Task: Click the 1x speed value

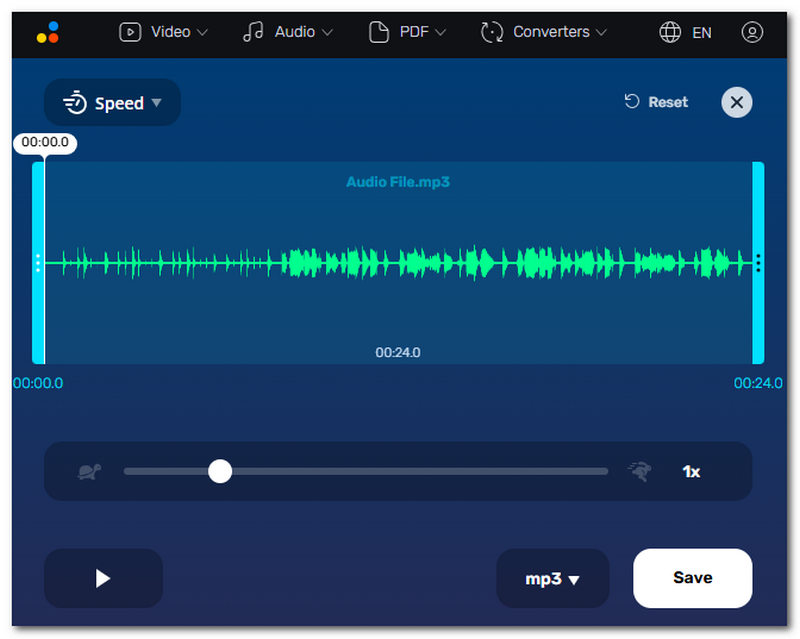Action: click(x=691, y=472)
